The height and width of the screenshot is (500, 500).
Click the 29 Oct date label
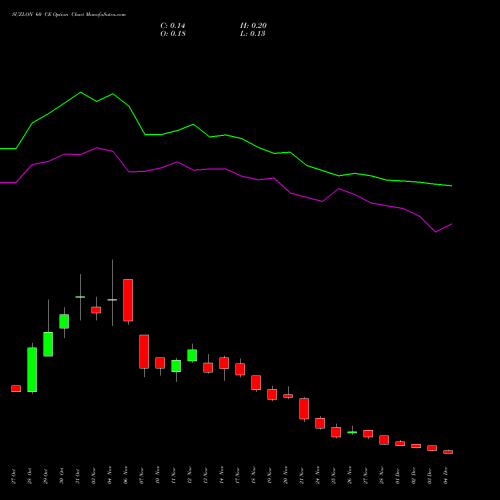click(46, 476)
